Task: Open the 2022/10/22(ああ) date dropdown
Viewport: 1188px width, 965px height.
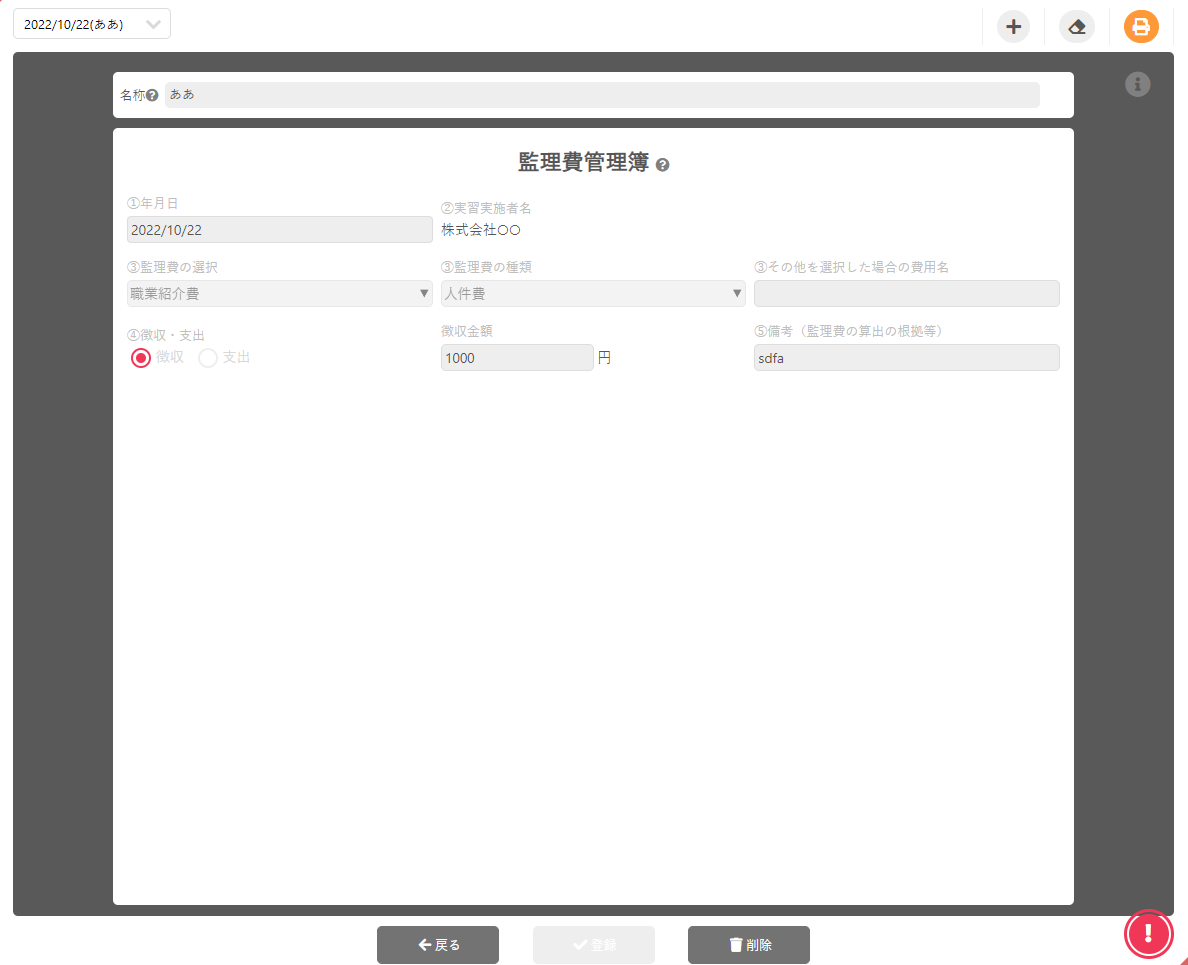Action: pos(92,24)
